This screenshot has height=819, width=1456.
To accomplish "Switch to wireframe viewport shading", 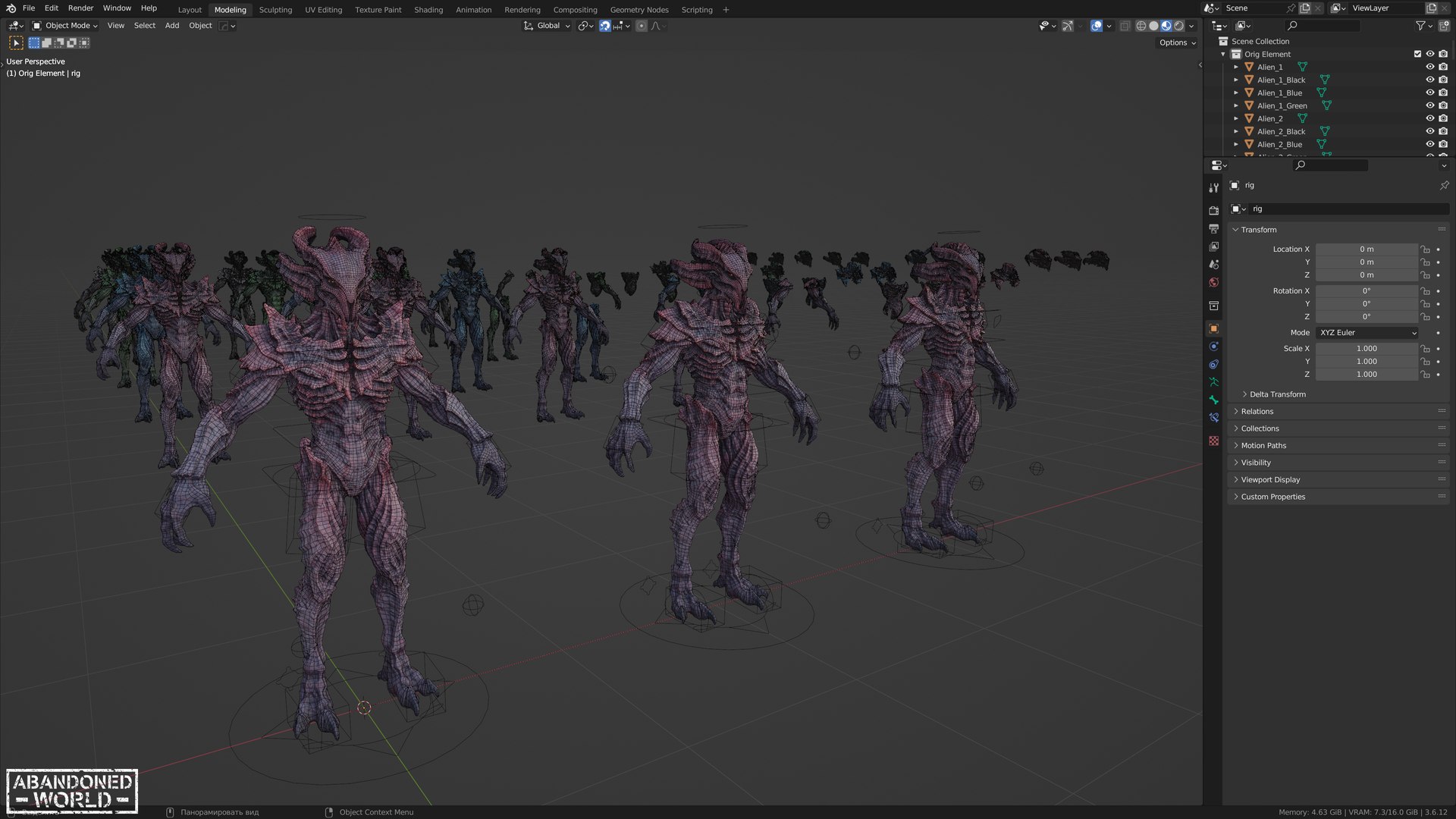I will [1141, 26].
